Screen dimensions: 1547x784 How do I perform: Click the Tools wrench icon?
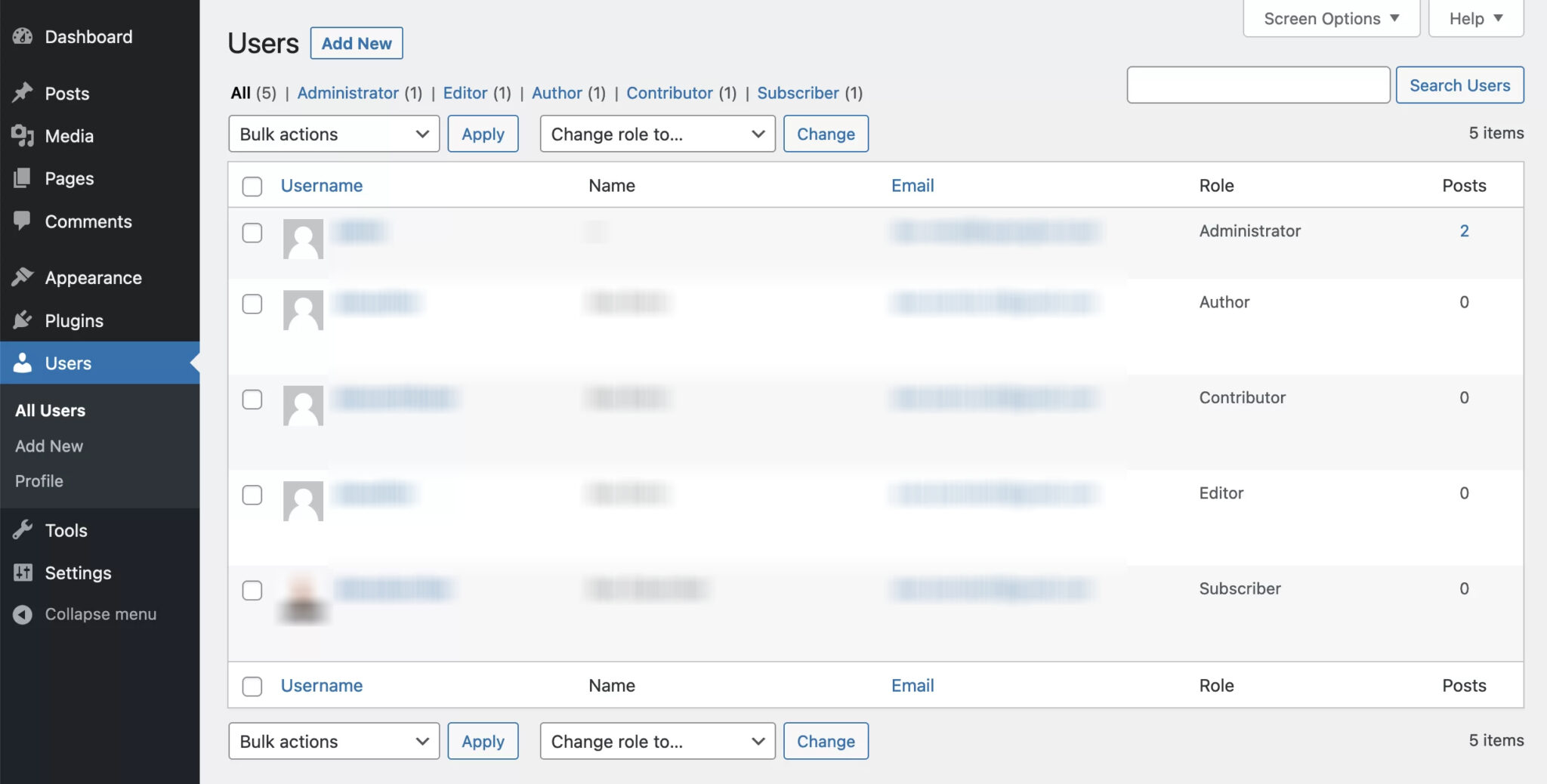click(x=23, y=530)
